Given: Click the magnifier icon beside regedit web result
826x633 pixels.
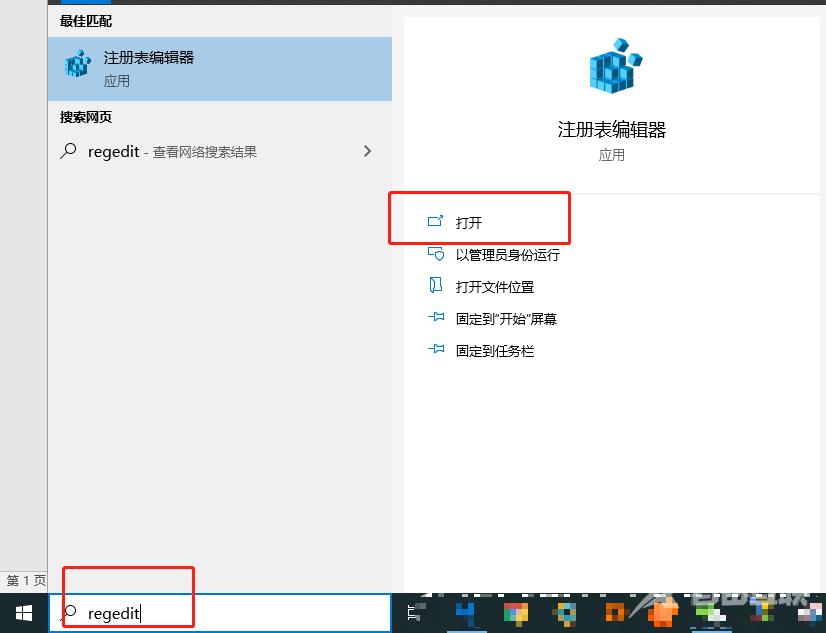Looking at the screenshot, I should pyautogui.click(x=68, y=151).
